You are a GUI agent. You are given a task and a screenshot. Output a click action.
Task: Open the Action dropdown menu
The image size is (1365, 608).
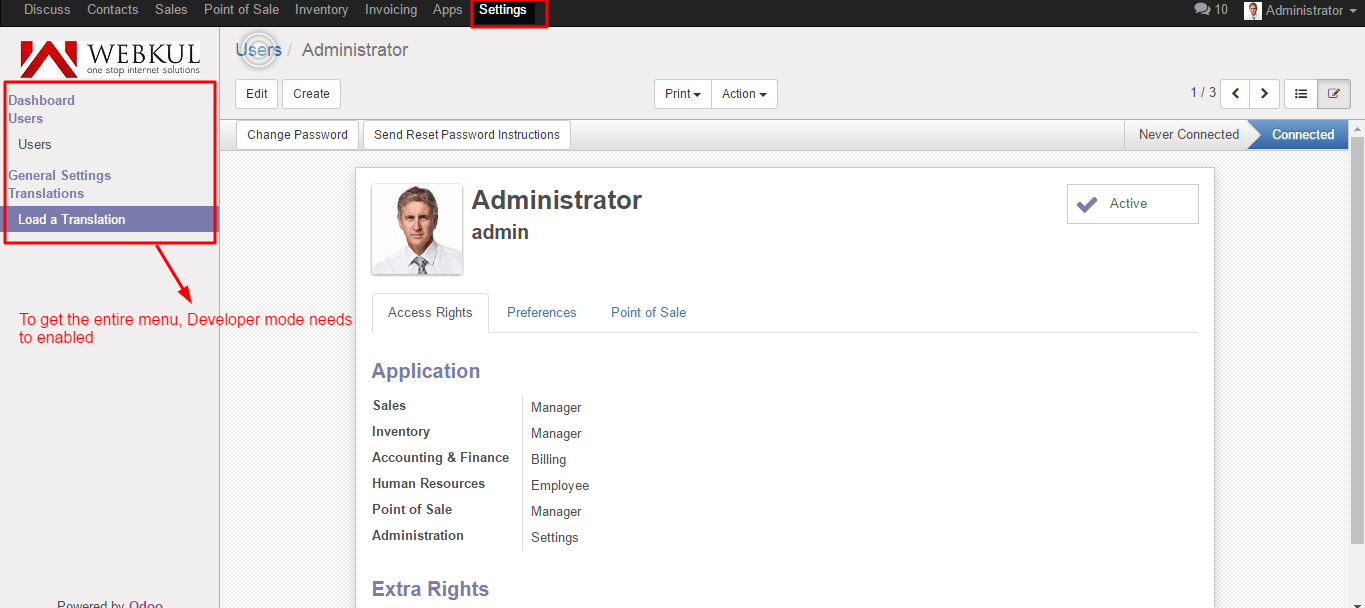744,94
